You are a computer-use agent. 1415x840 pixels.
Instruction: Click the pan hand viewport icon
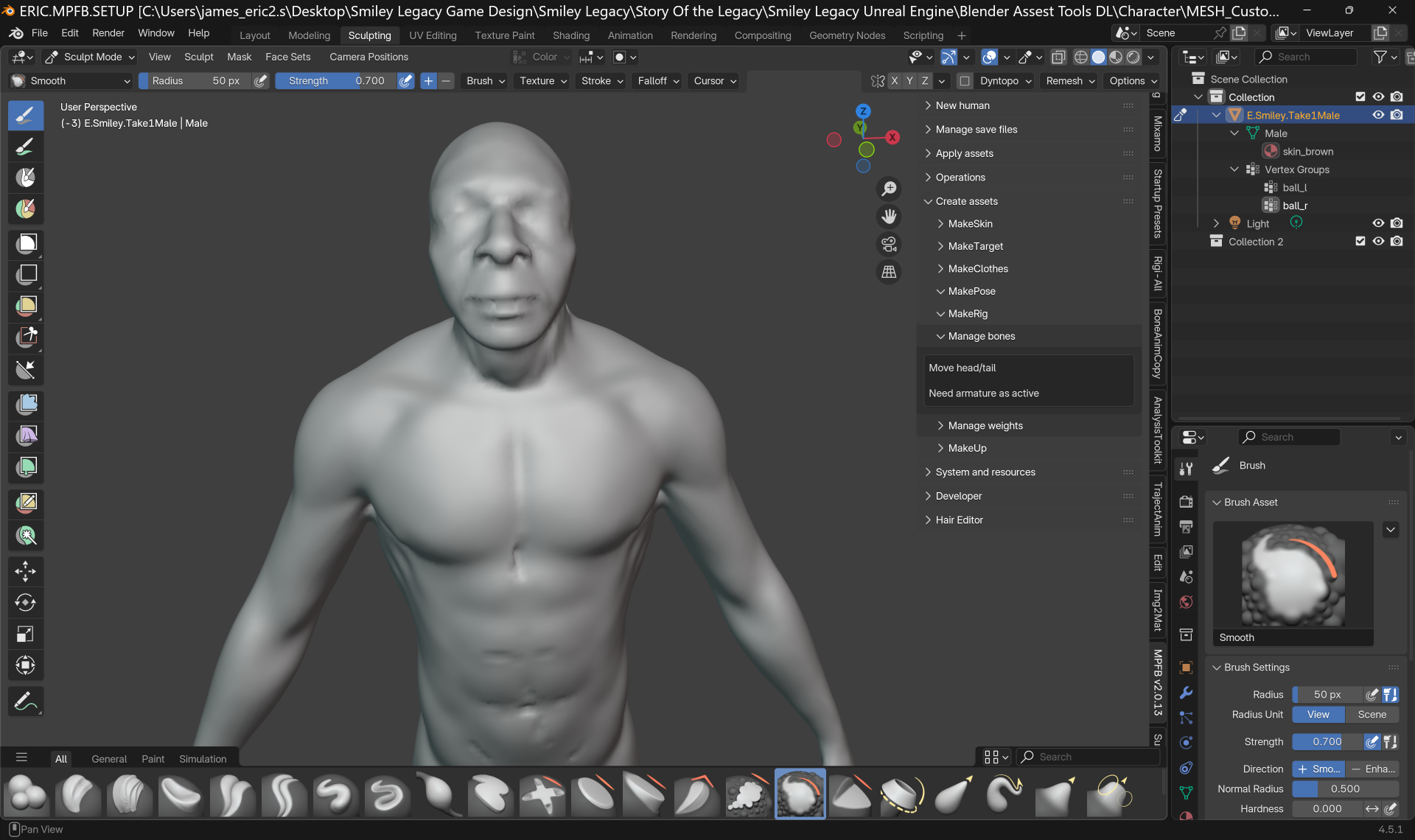pyautogui.click(x=890, y=217)
